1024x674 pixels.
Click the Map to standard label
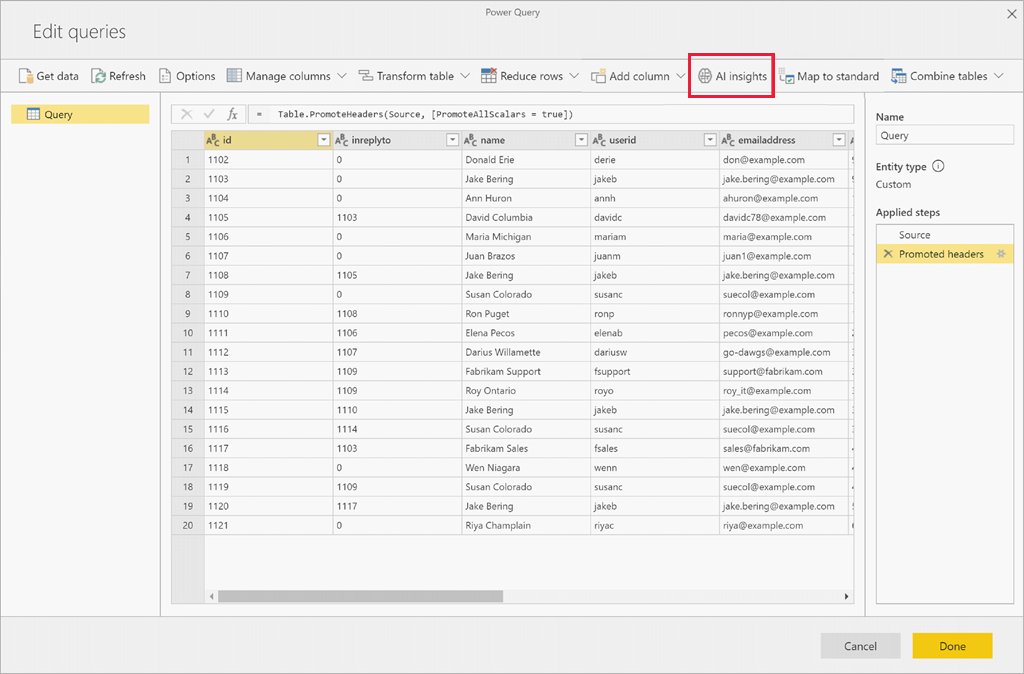pyautogui.click(x=838, y=76)
